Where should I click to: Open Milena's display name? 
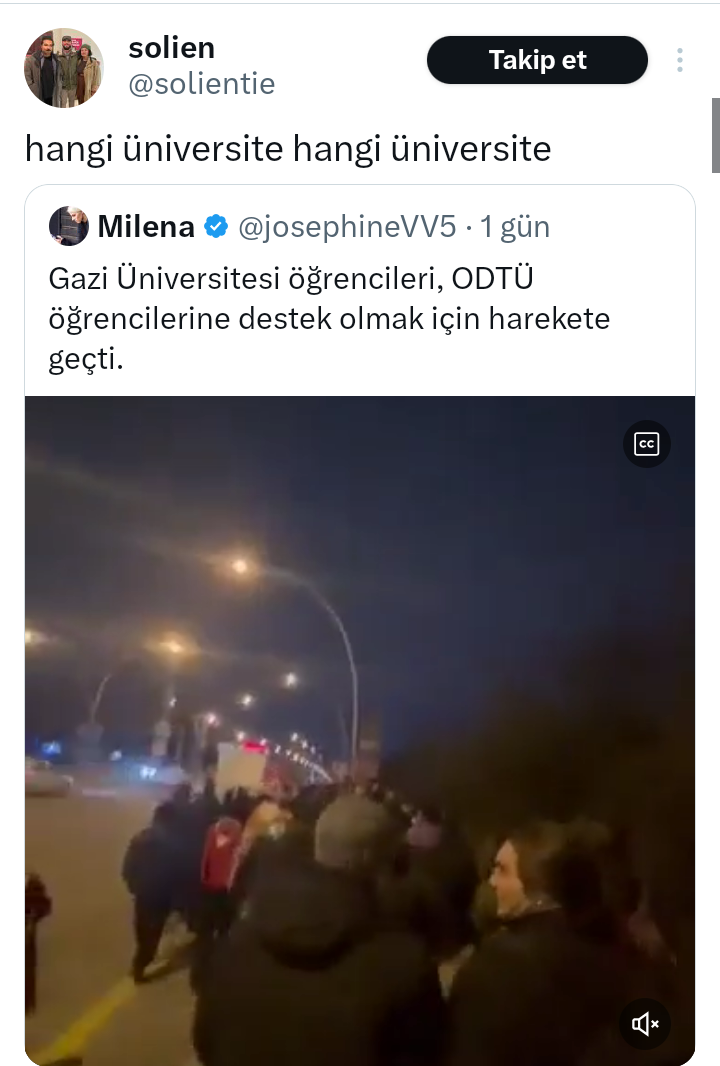pyautogui.click(x=146, y=226)
